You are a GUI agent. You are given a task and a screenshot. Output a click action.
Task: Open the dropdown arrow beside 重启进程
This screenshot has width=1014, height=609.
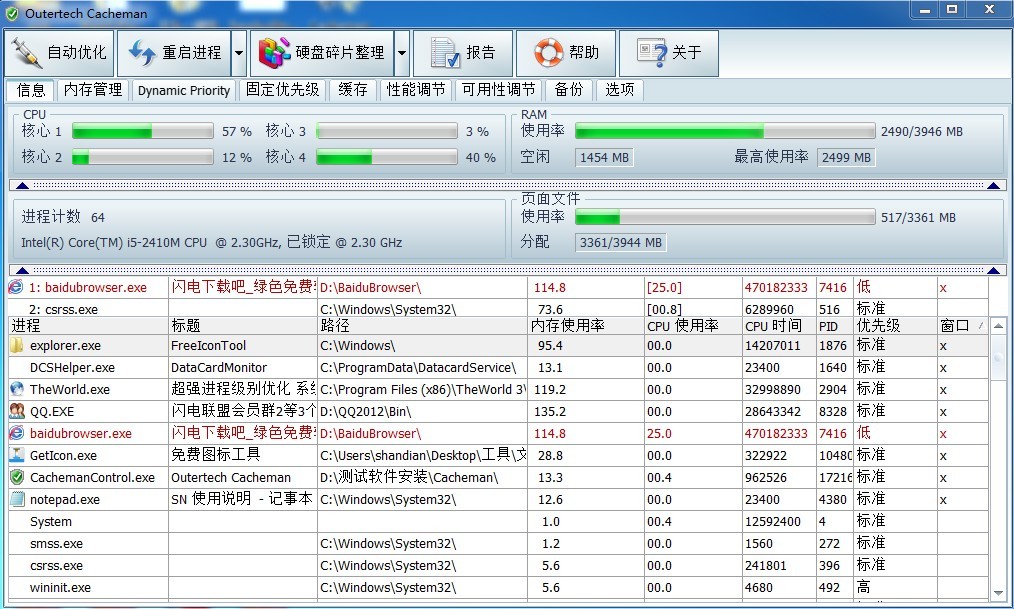coord(239,53)
